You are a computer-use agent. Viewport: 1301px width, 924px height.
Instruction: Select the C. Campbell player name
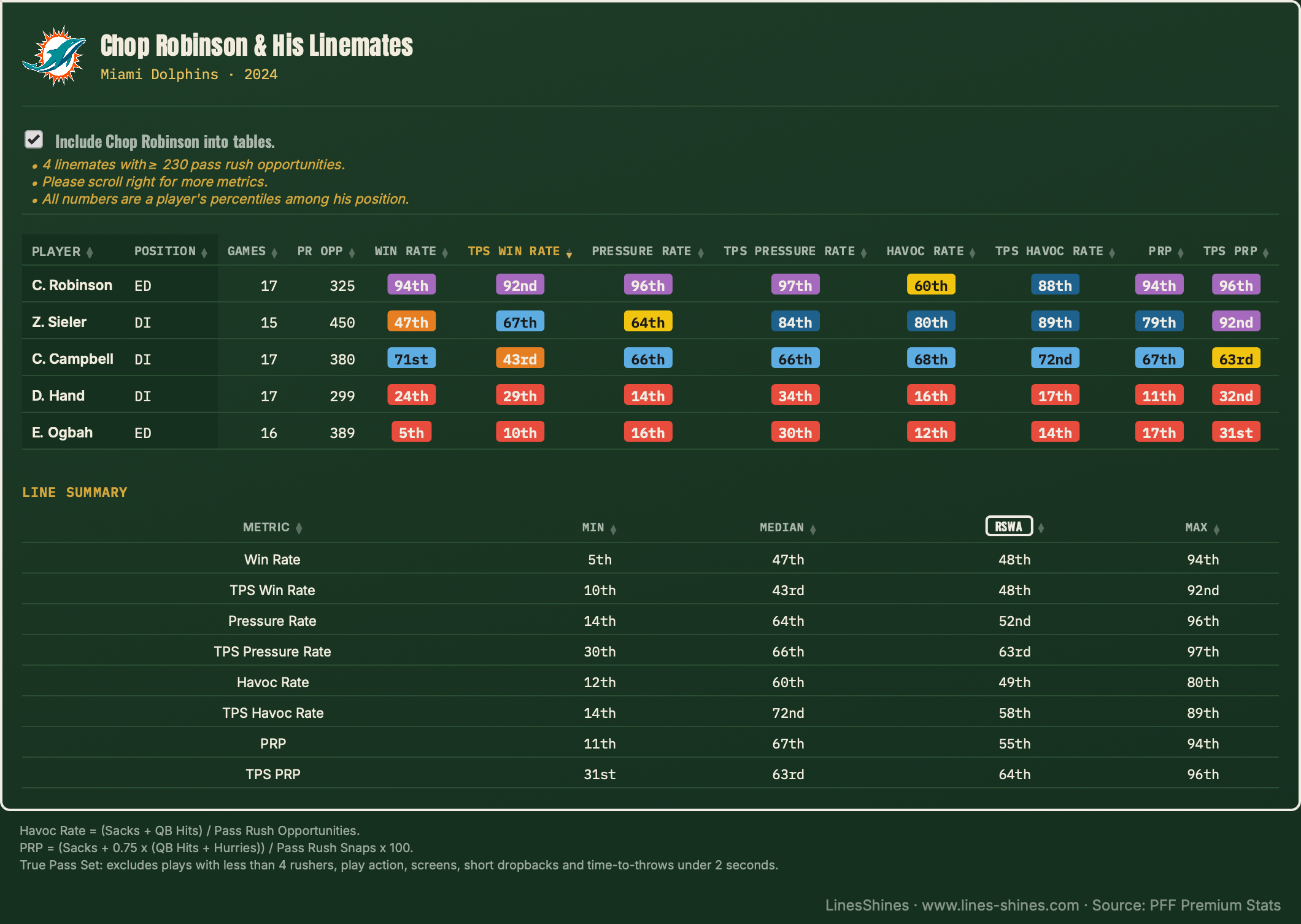point(72,359)
